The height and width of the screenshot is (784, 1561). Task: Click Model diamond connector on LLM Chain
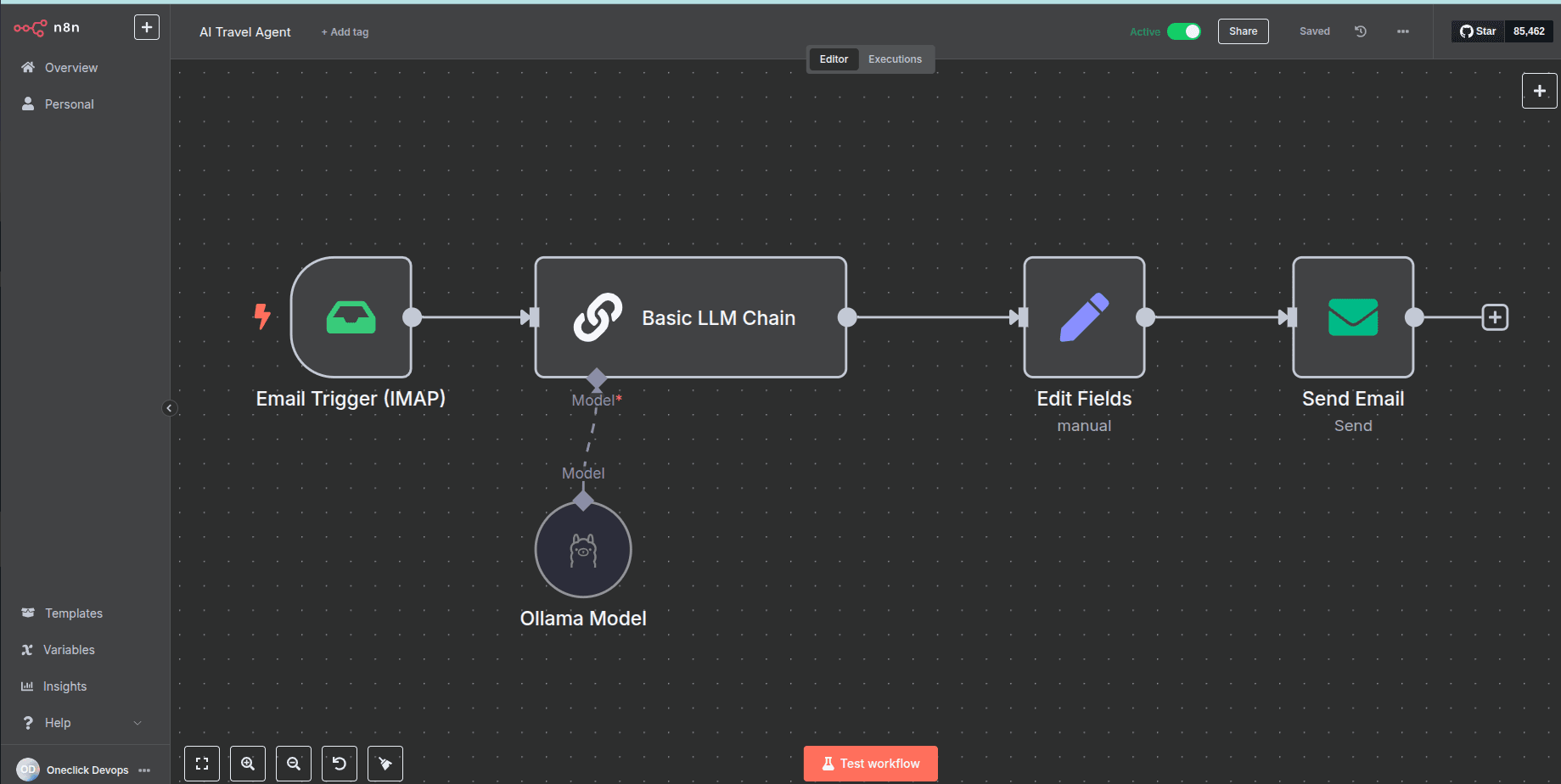pyautogui.click(x=597, y=378)
